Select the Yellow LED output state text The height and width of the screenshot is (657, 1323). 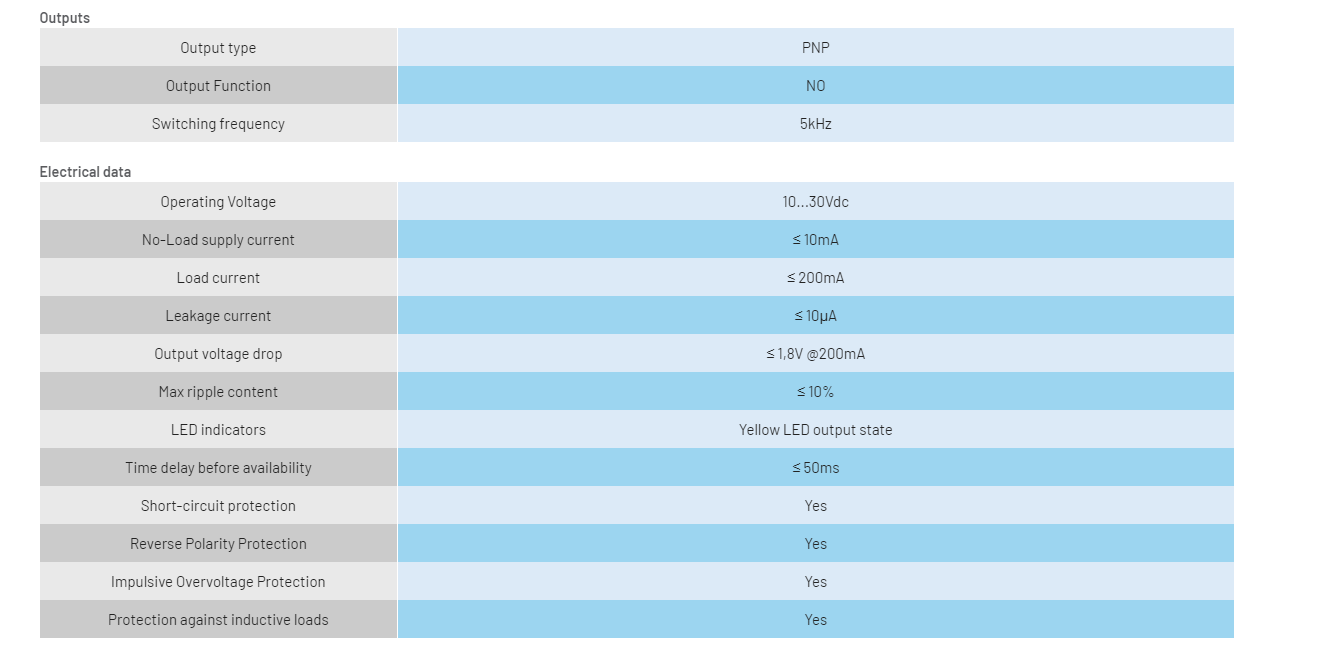click(x=815, y=430)
